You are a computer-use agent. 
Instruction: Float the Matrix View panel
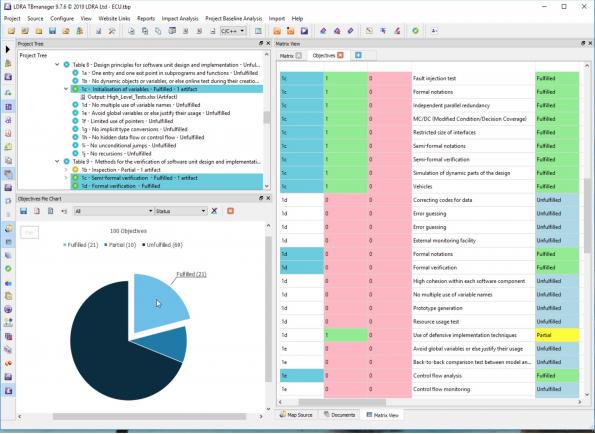[583, 44]
